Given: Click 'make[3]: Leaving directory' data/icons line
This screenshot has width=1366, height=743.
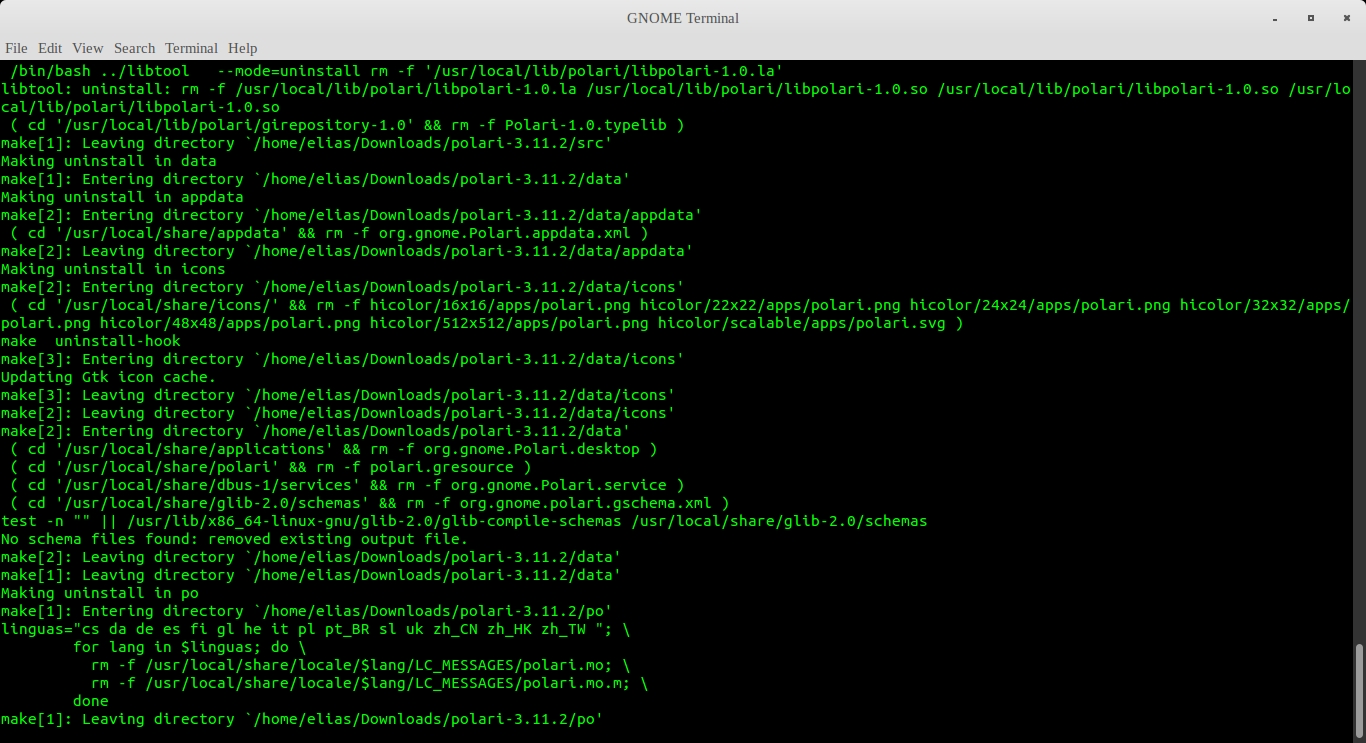Looking at the screenshot, I should (338, 395).
